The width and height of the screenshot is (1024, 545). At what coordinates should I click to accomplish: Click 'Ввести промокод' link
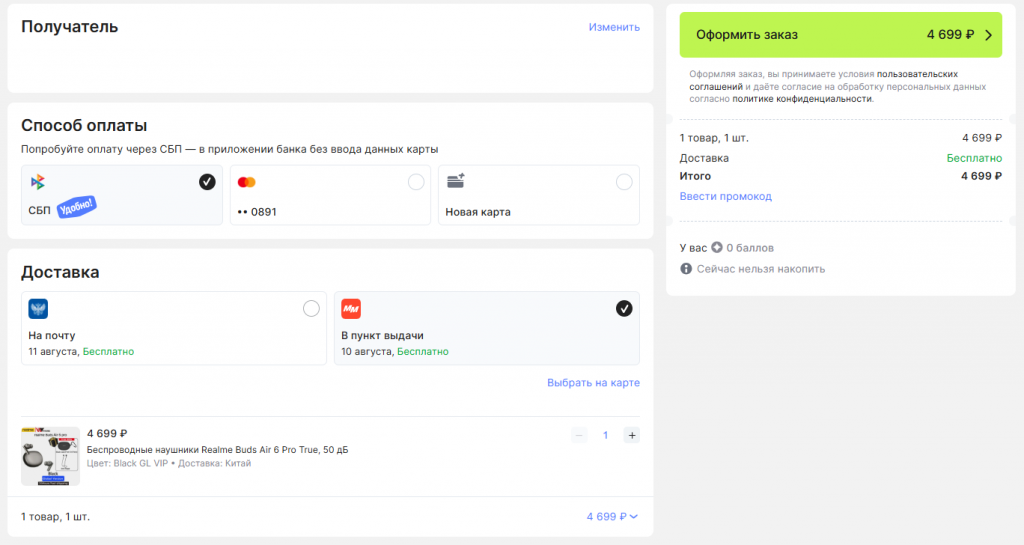click(725, 196)
